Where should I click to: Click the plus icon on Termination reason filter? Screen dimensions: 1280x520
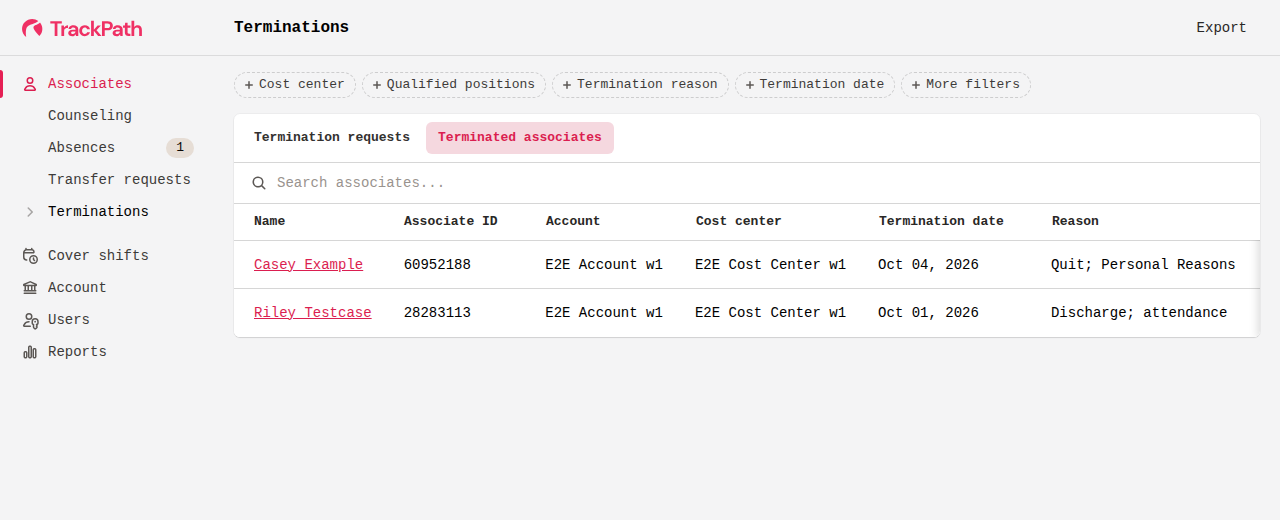pyautogui.click(x=567, y=85)
